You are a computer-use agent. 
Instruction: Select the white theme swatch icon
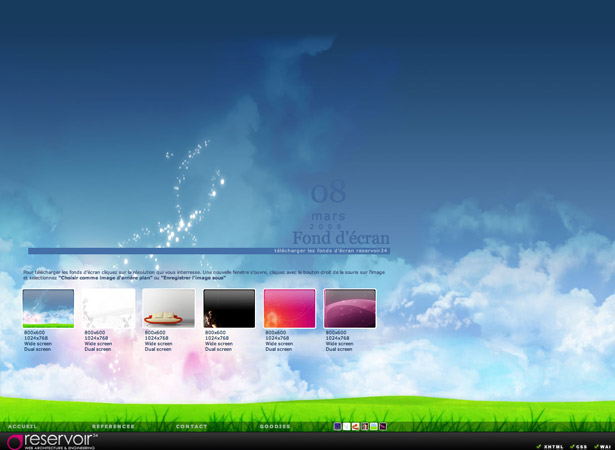coord(346,426)
